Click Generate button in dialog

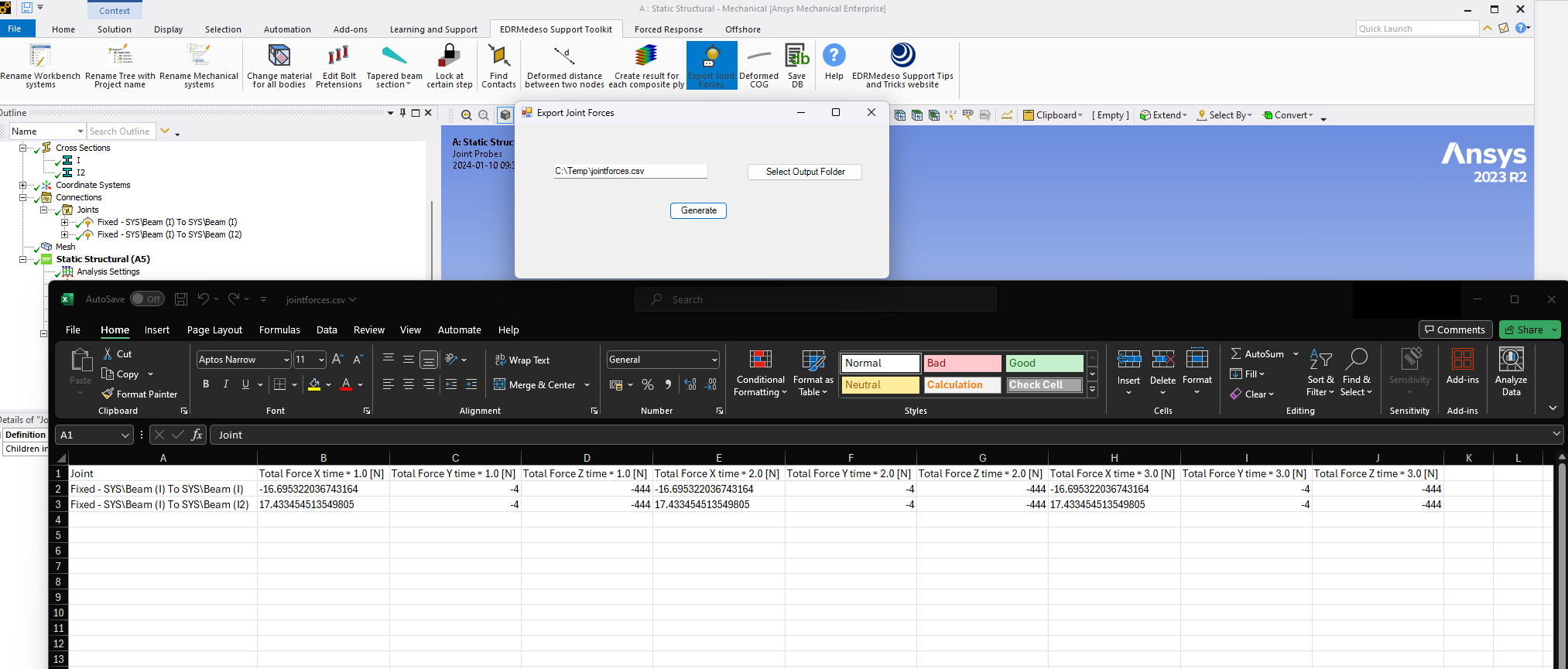click(698, 210)
